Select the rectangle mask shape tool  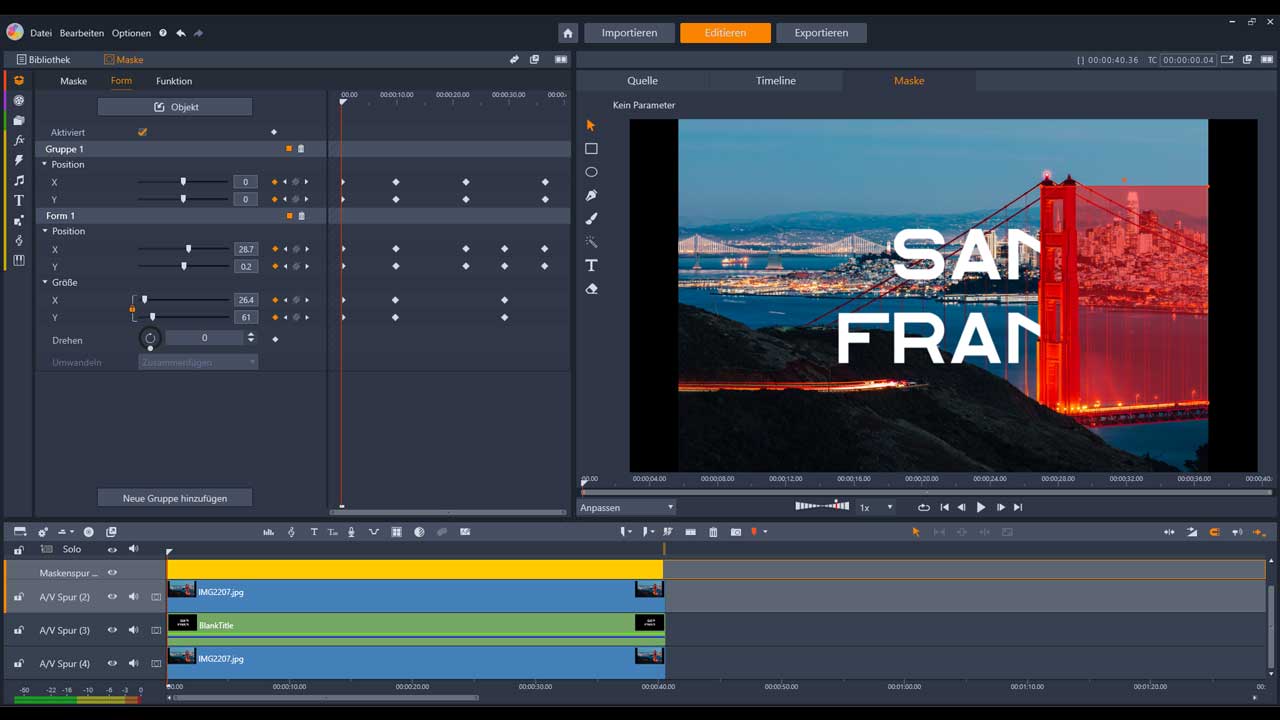click(591, 149)
